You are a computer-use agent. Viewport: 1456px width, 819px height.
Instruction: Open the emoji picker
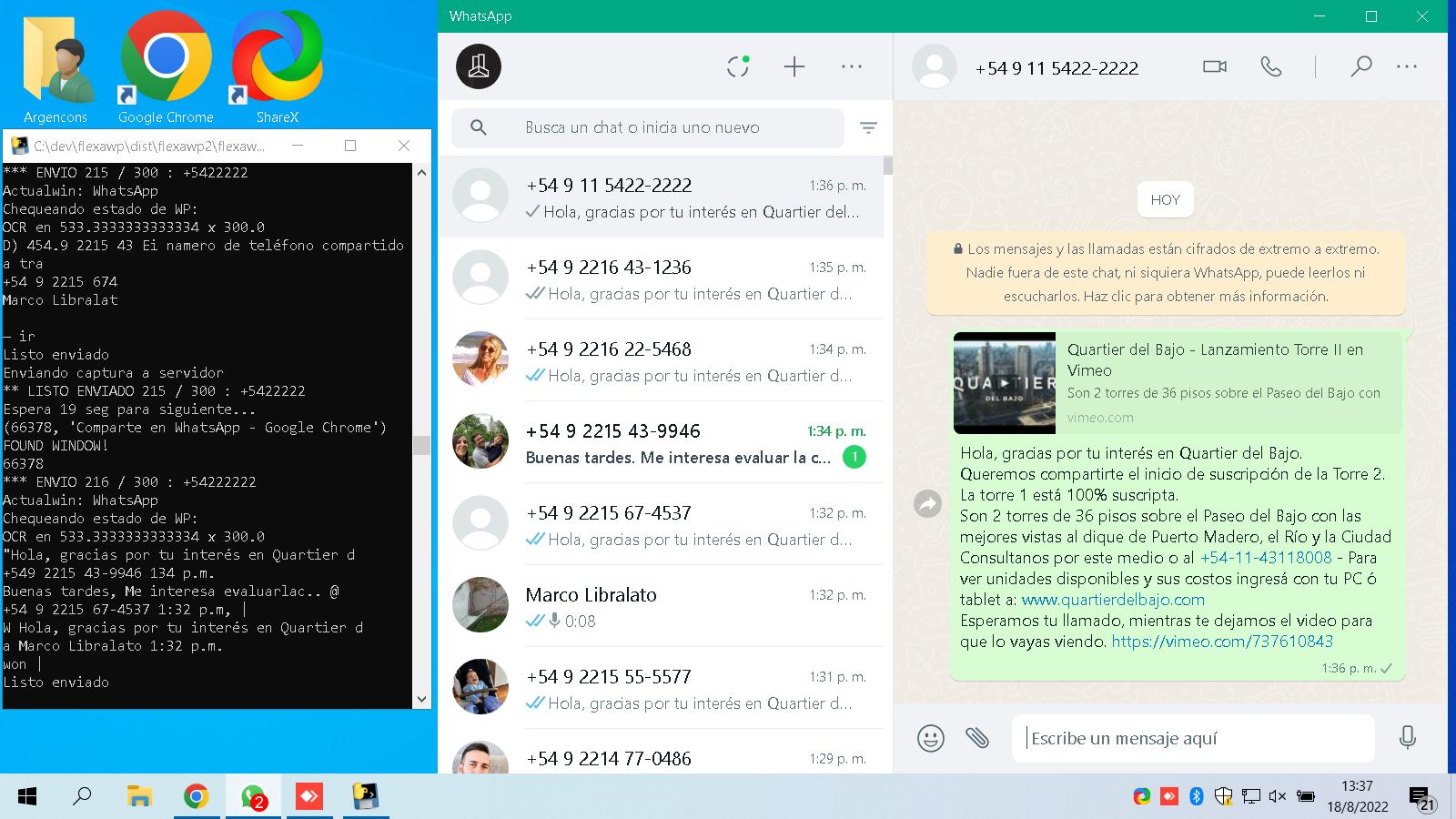point(930,738)
